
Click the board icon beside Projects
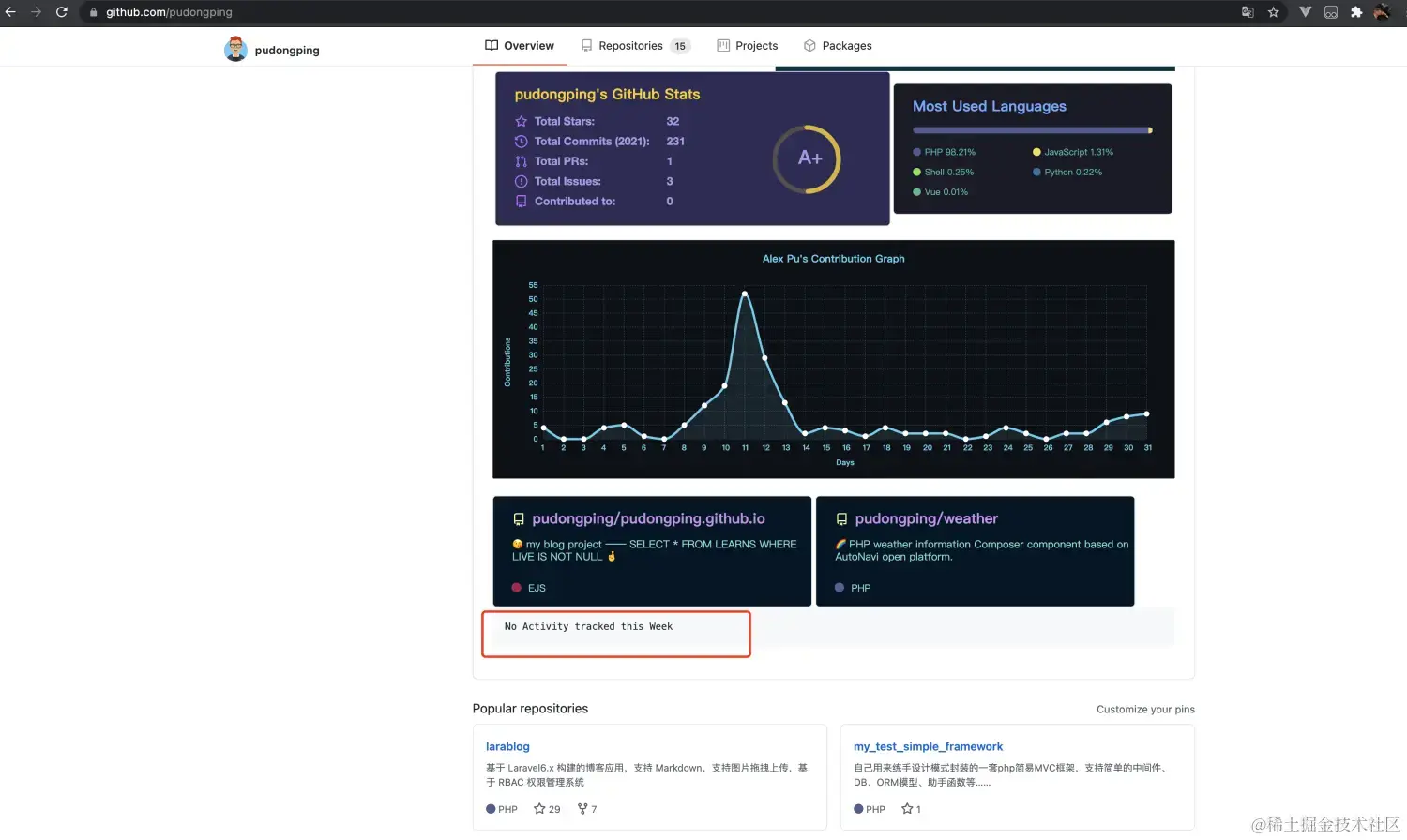[x=723, y=45]
